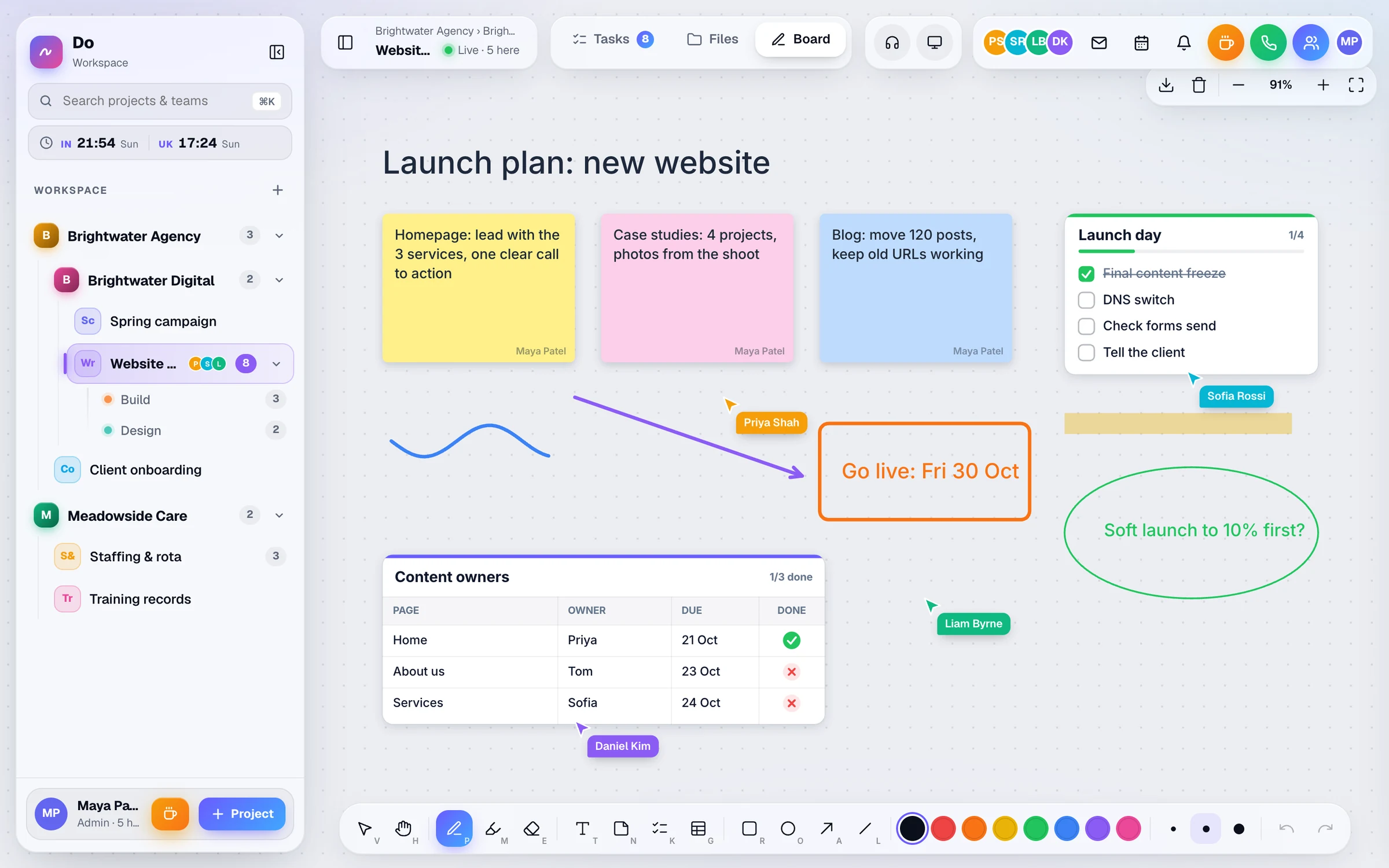1389x868 pixels.
Task: Select the Table grid tool
Action: tap(699, 829)
